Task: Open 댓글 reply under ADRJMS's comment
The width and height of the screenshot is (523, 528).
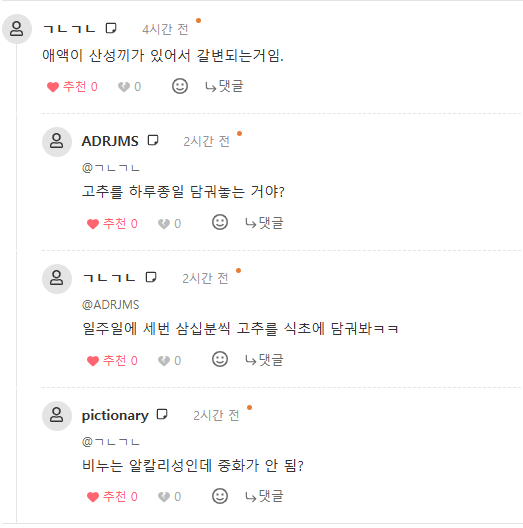Action: coord(264,223)
